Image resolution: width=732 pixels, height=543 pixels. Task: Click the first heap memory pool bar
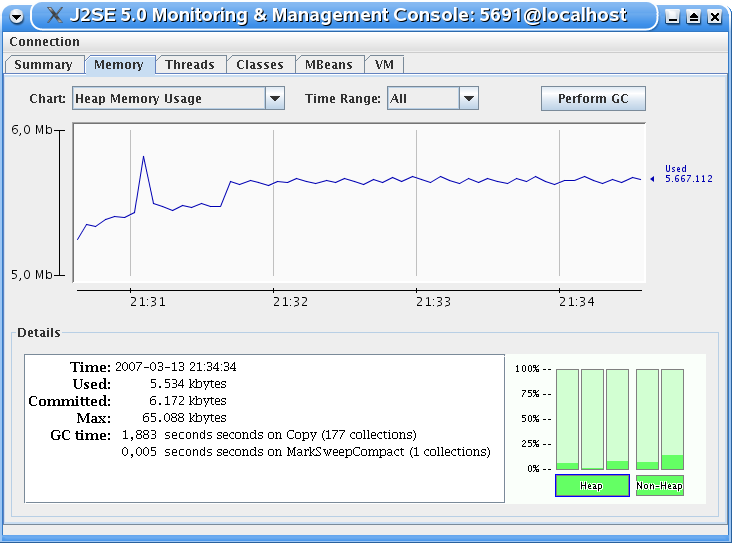tap(568, 419)
